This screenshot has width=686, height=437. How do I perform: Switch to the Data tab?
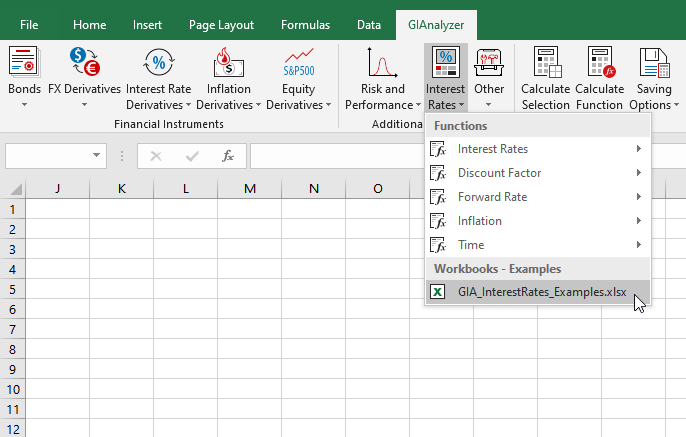coord(369,25)
